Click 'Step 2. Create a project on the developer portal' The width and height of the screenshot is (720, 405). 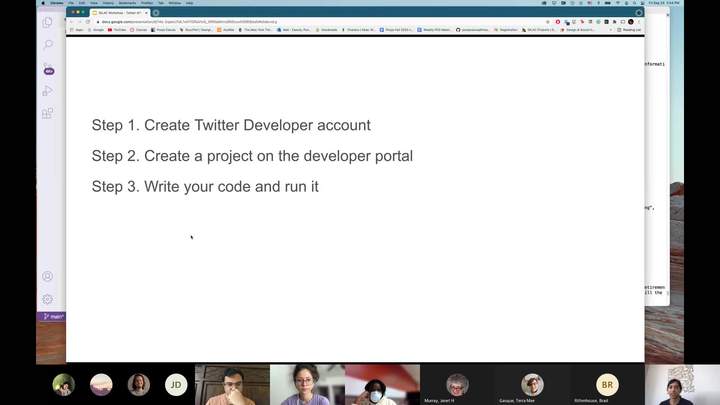point(252,156)
